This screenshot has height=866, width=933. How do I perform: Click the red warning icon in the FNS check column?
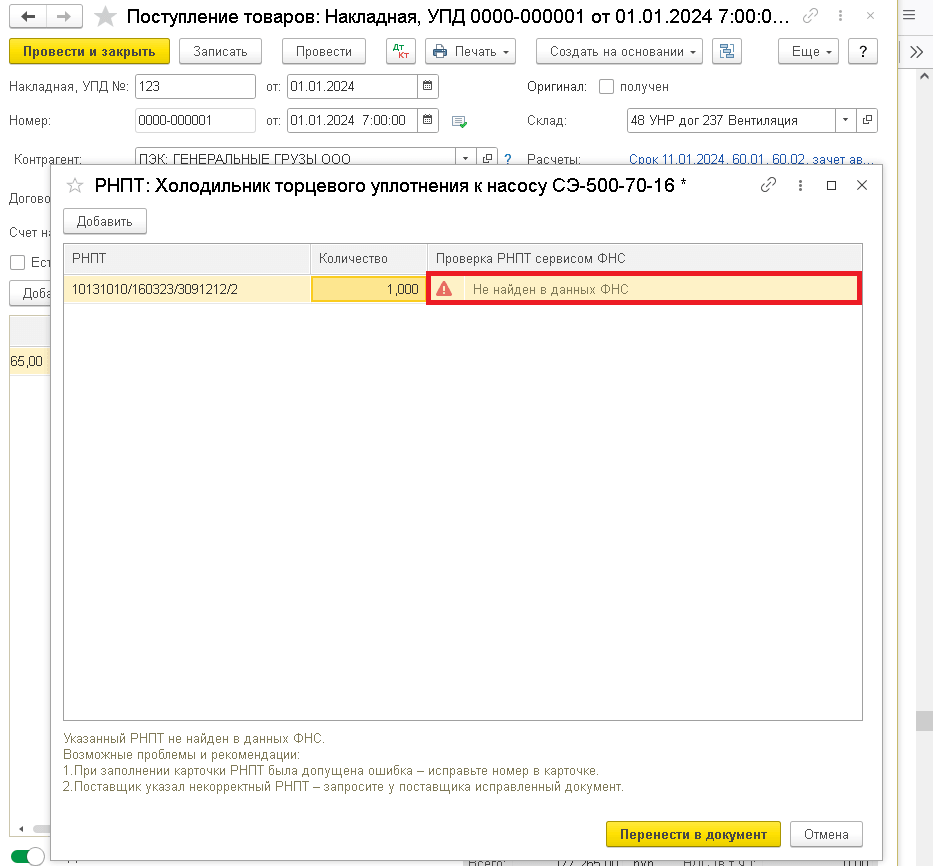pyautogui.click(x=445, y=289)
